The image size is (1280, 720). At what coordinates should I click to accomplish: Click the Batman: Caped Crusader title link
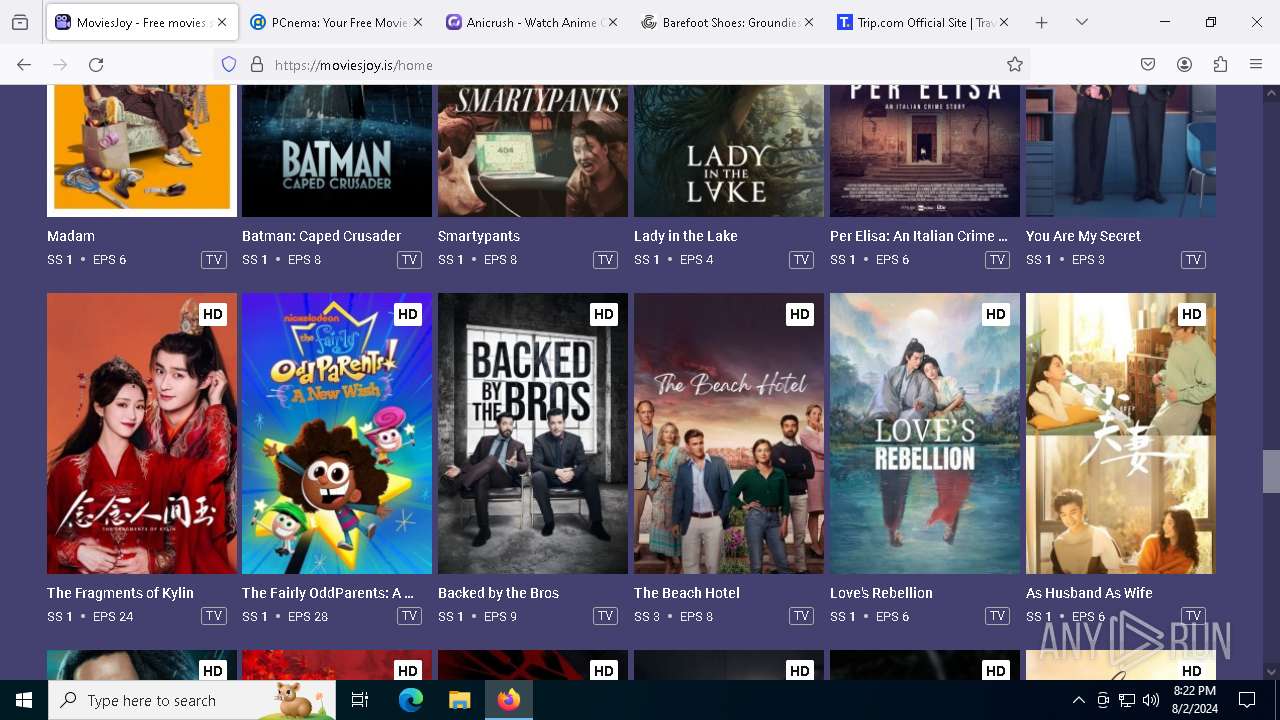pos(321,236)
